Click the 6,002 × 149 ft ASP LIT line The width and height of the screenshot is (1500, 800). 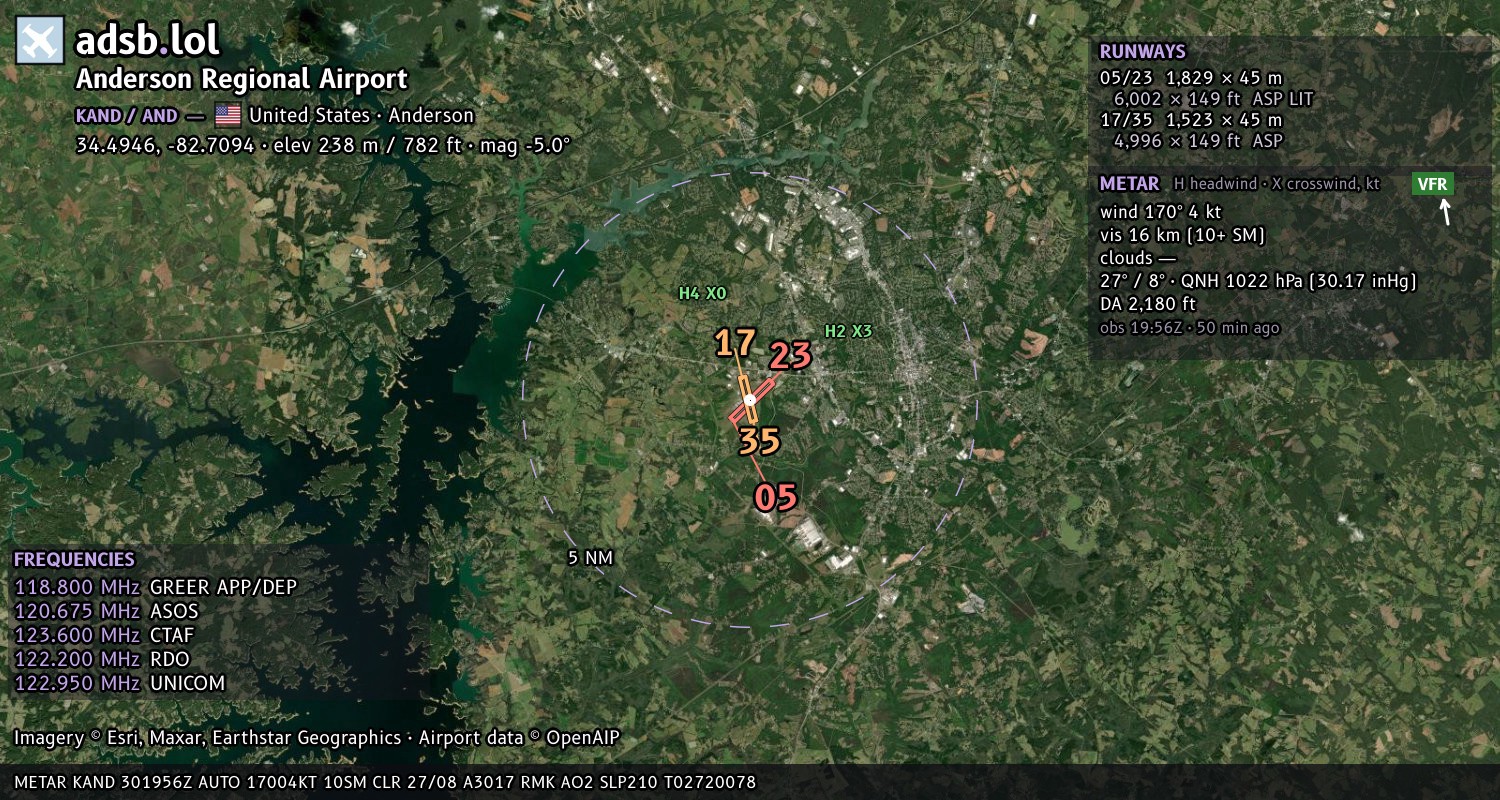[x=1213, y=99]
